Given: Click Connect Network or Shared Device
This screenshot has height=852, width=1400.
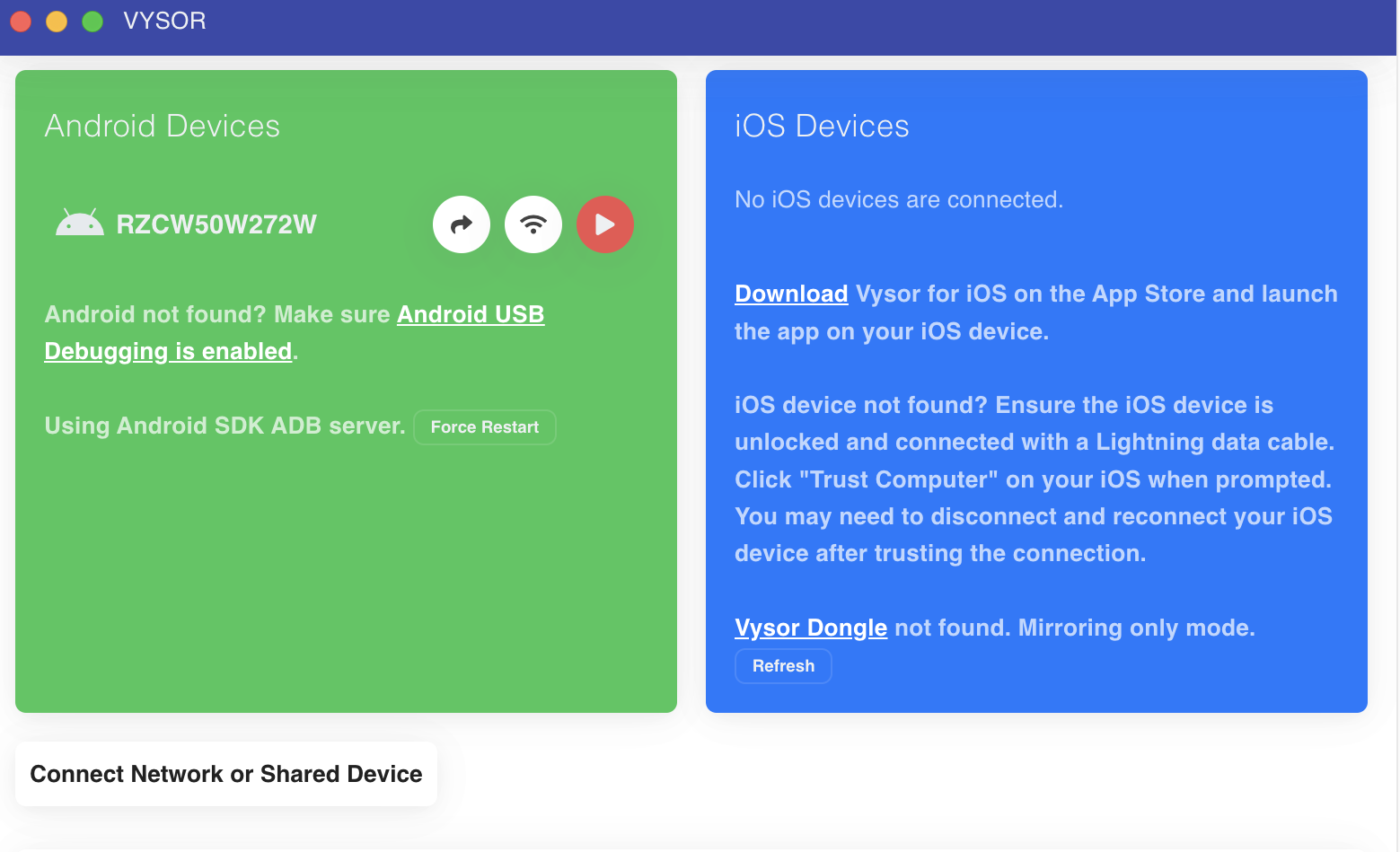Looking at the screenshot, I should (226, 774).
